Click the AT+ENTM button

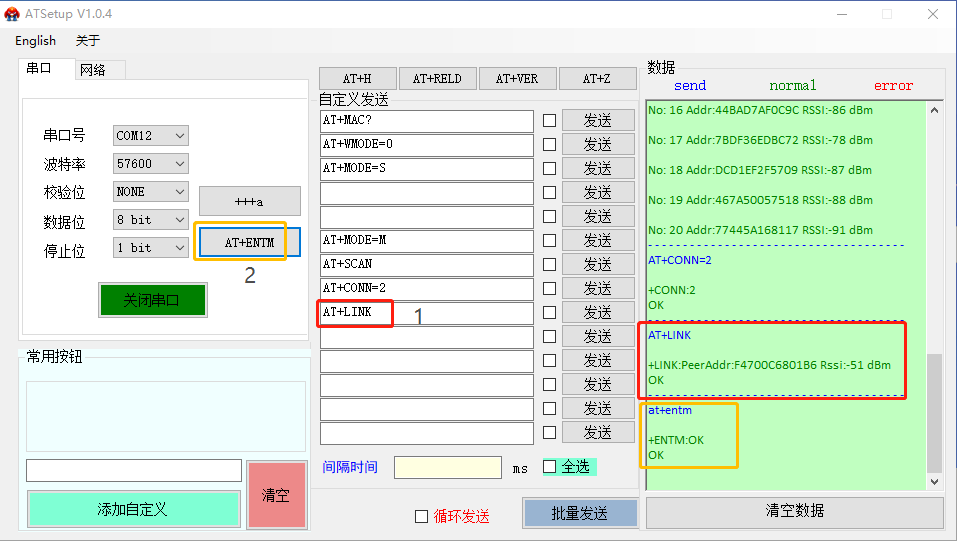[249, 242]
